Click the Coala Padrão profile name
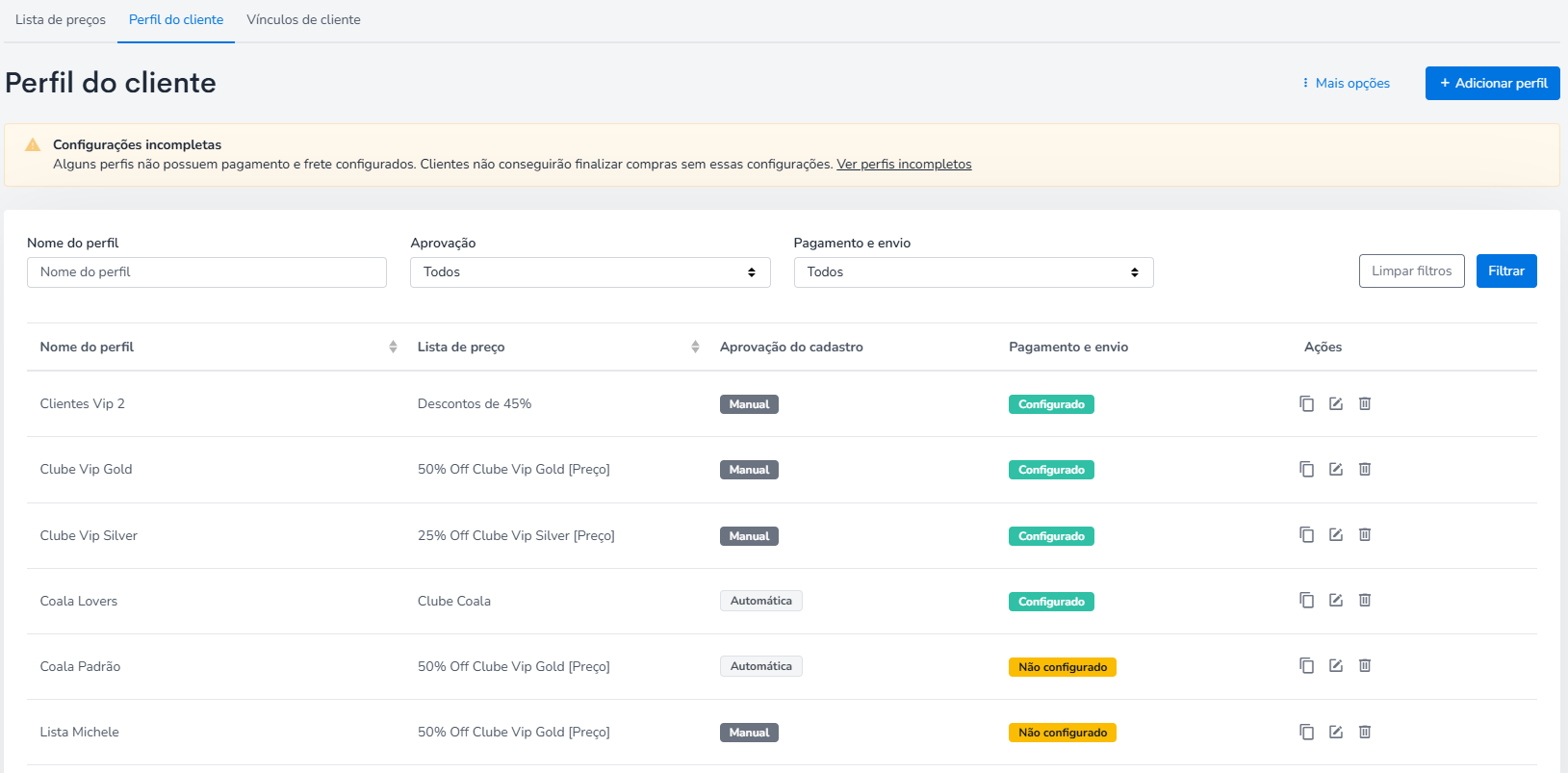This screenshot has width=1568, height=773. [x=80, y=666]
